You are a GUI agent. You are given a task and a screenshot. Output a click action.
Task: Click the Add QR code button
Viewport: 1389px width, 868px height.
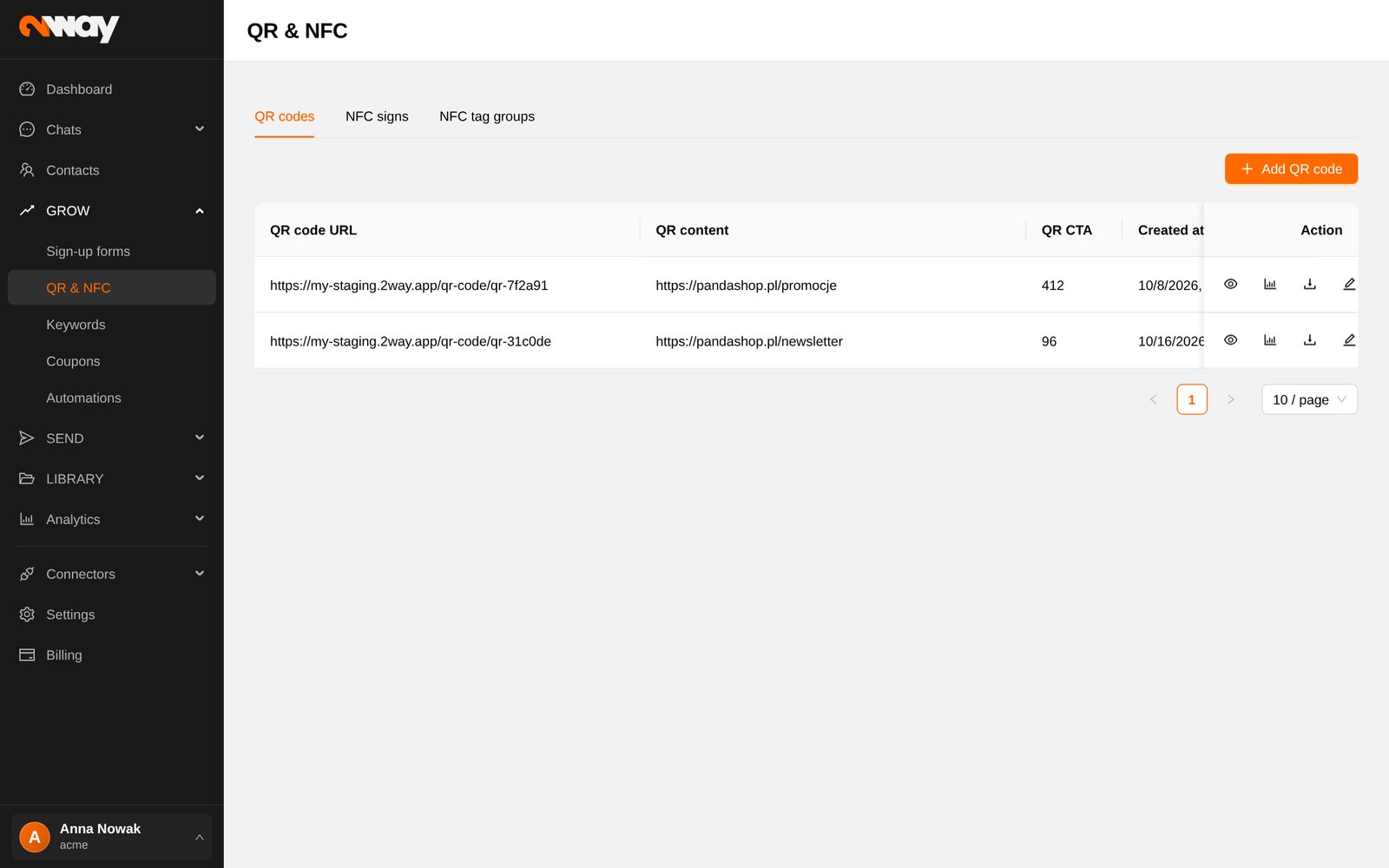[1291, 169]
